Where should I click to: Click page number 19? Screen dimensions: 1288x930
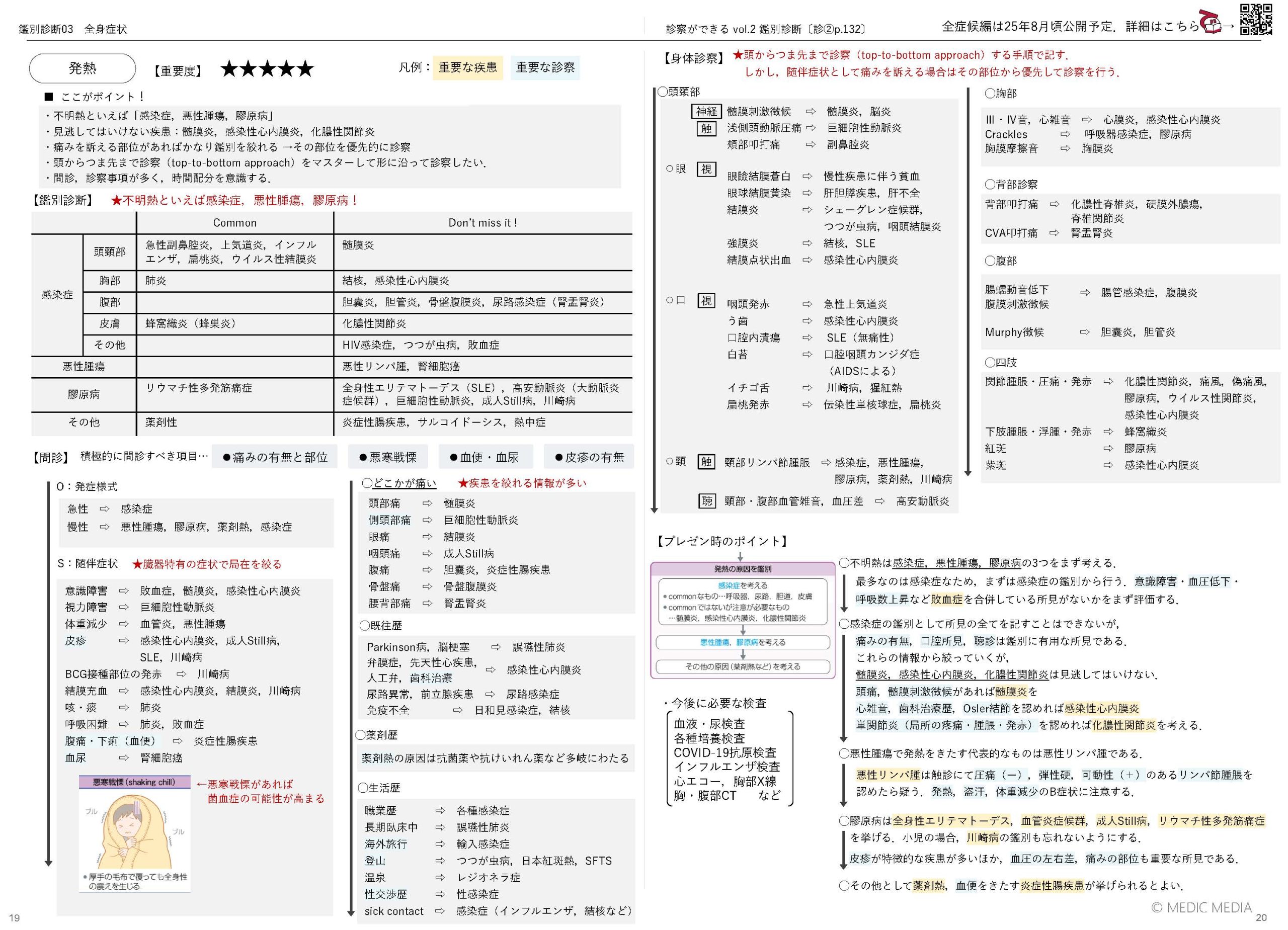14,918
